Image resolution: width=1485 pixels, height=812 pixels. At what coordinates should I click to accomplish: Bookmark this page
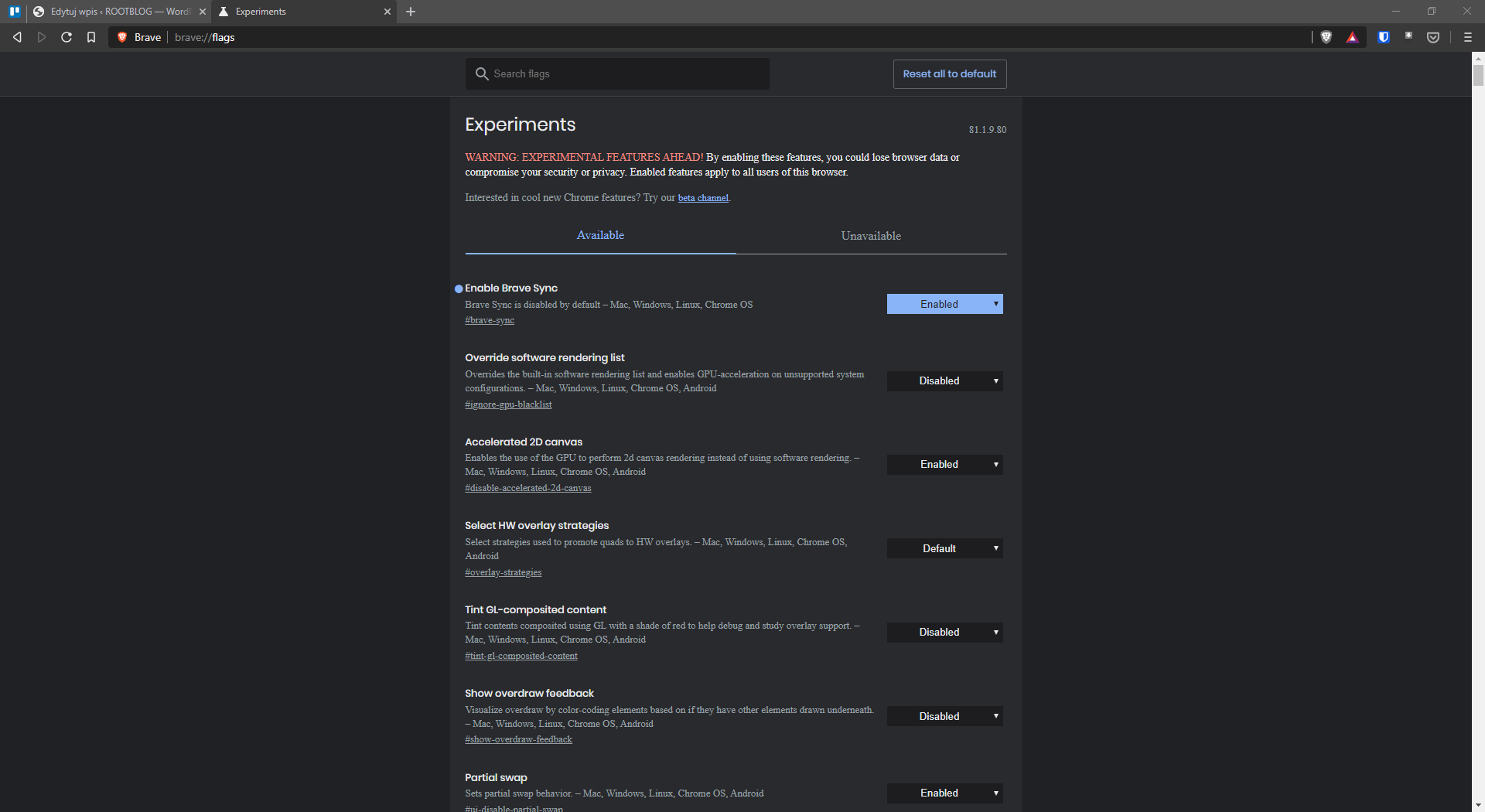pos(91,37)
